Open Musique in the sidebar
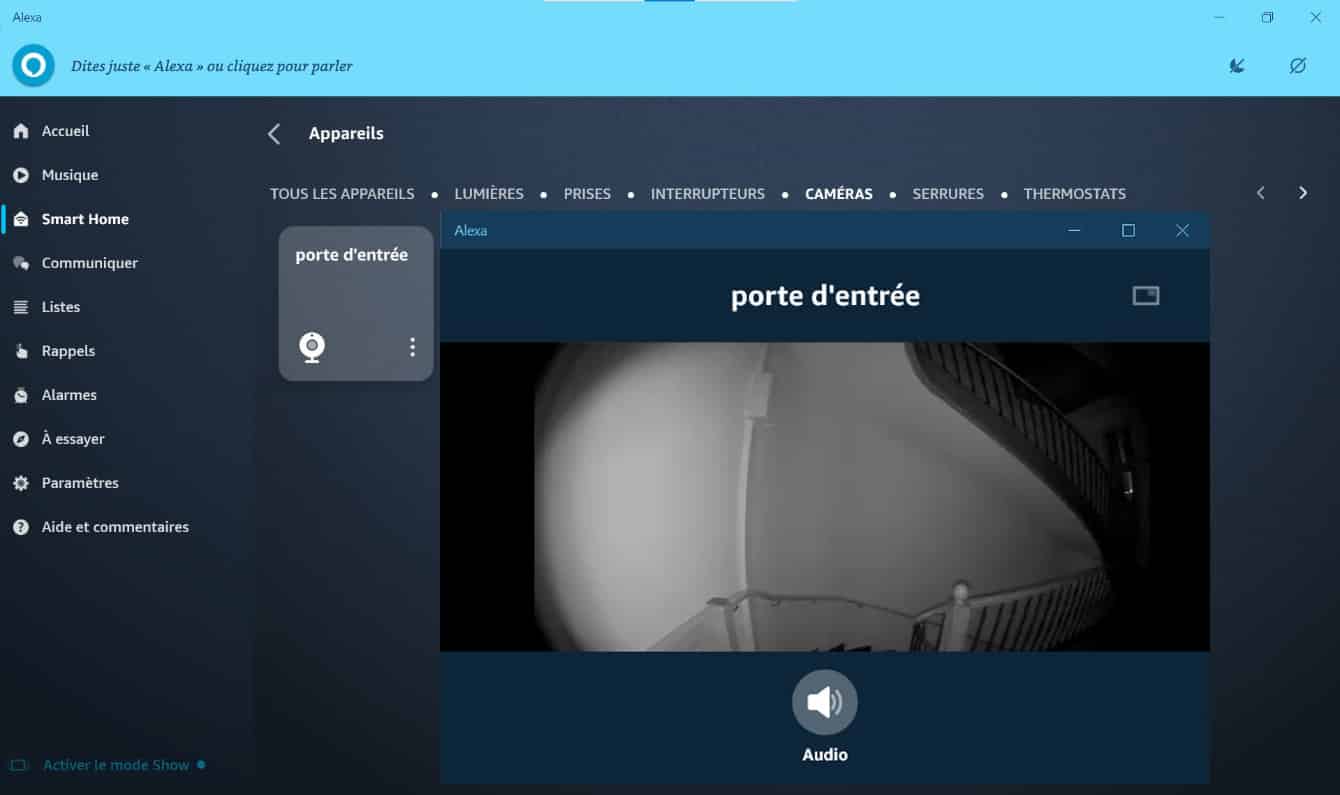The width and height of the screenshot is (1340, 795). (69, 175)
